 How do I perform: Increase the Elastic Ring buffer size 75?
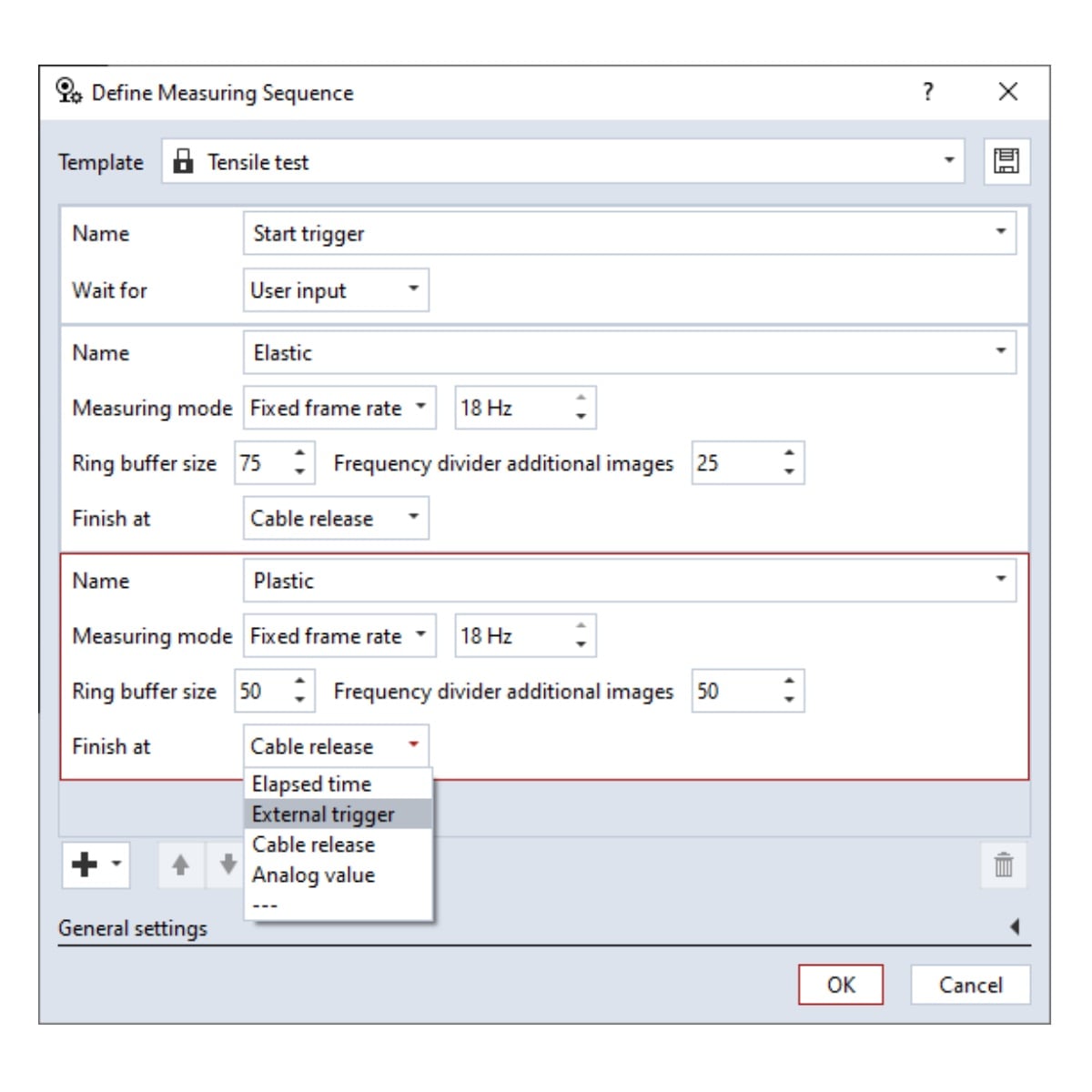point(299,453)
